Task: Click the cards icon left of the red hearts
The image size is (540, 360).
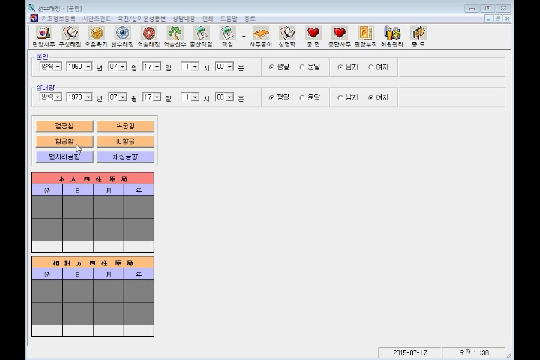Action: [x=287, y=36]
